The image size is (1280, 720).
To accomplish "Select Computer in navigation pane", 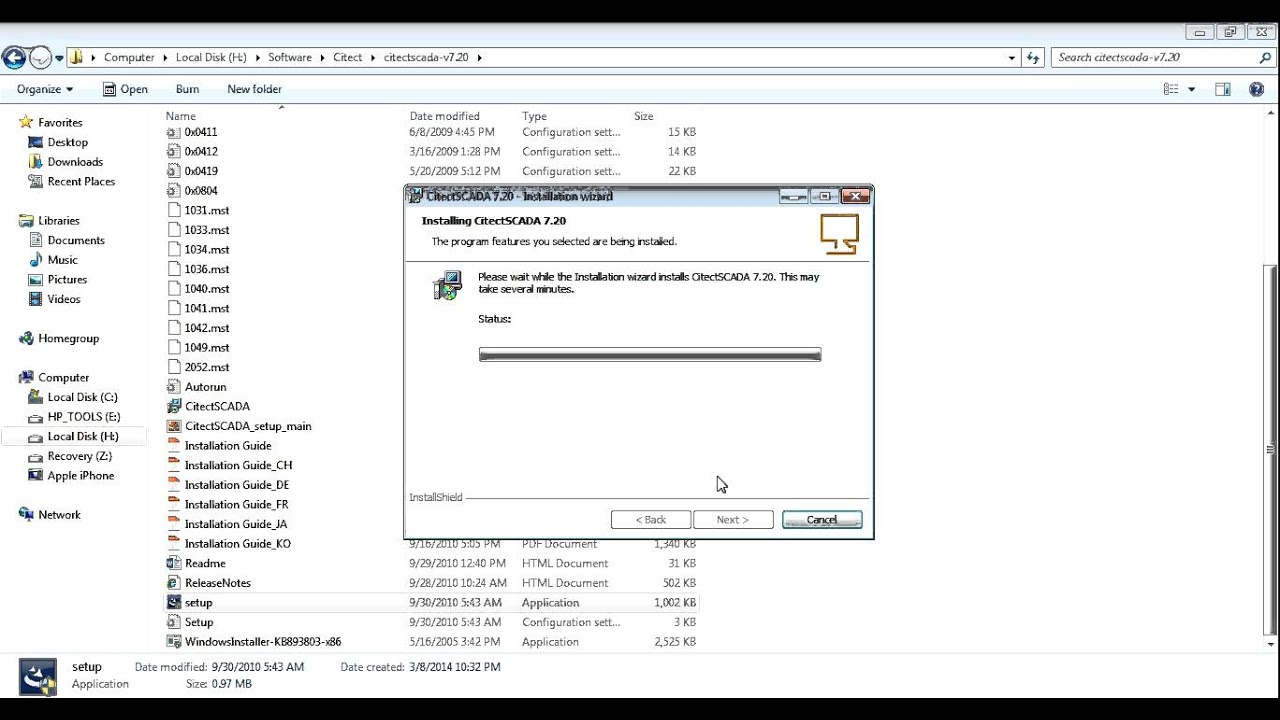I will tap(63, 377).
